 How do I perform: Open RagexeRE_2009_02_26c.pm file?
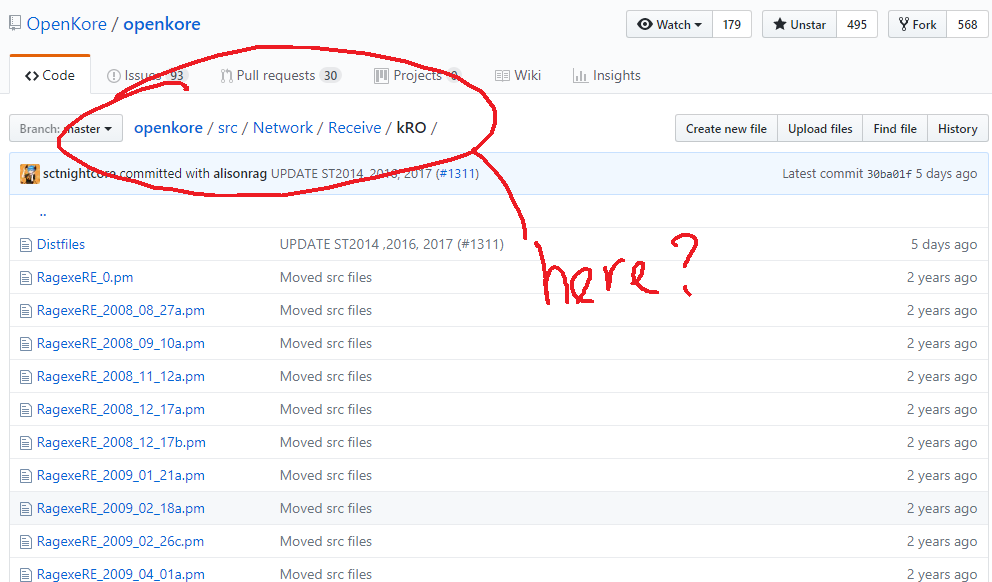(120, 541)
